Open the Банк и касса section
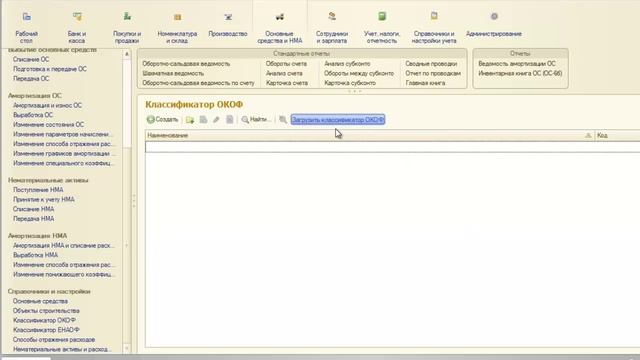Screen dimensions: 640x360 click(x=77, y=27)
